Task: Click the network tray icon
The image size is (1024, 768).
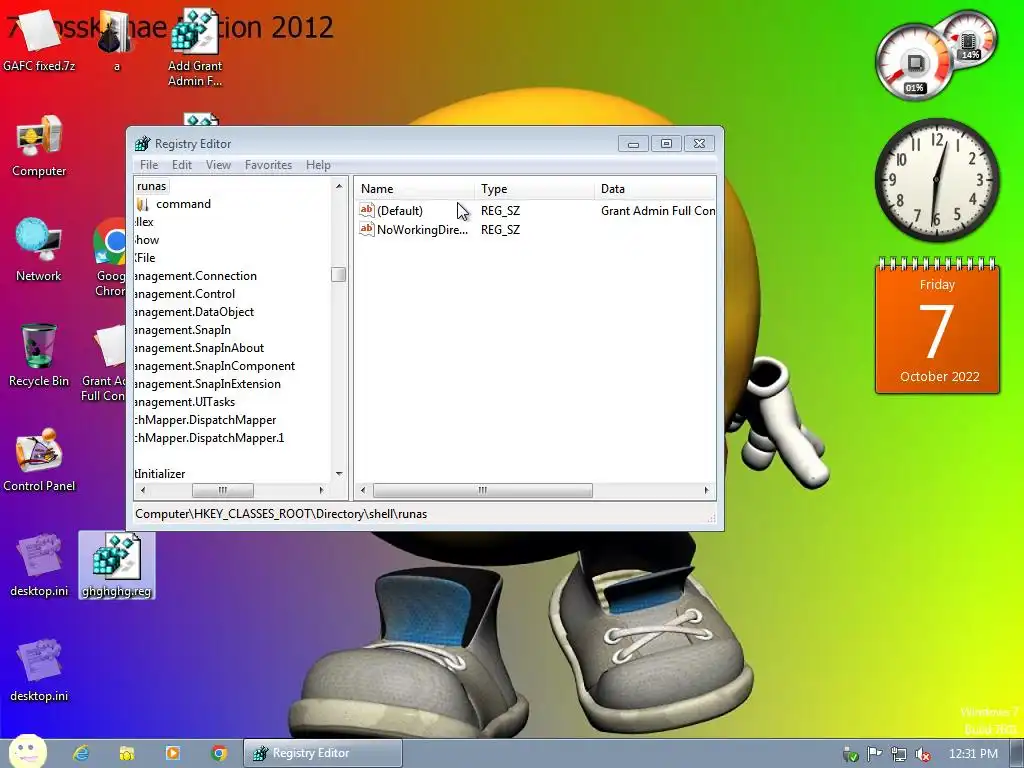Action: click(899, 754)
